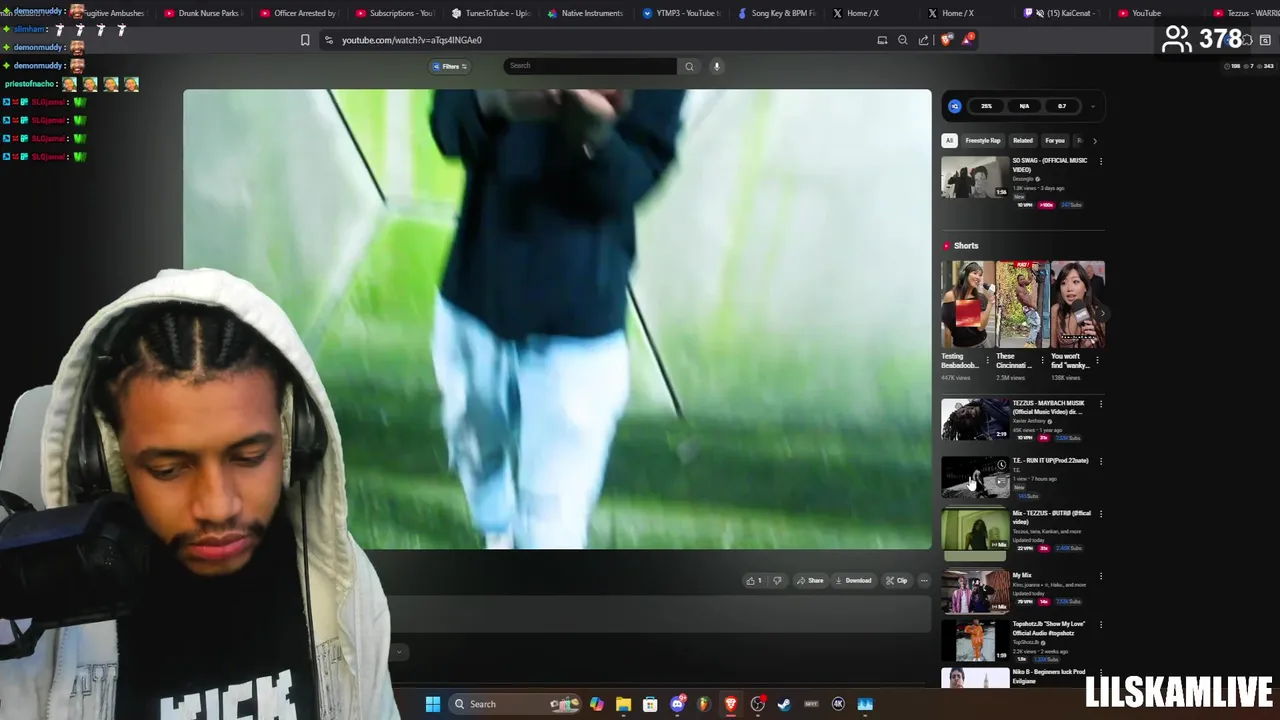Screen dimensions: 1280x720
Task: Open the Filters button beside search
Action: click(x=450, y=66)
